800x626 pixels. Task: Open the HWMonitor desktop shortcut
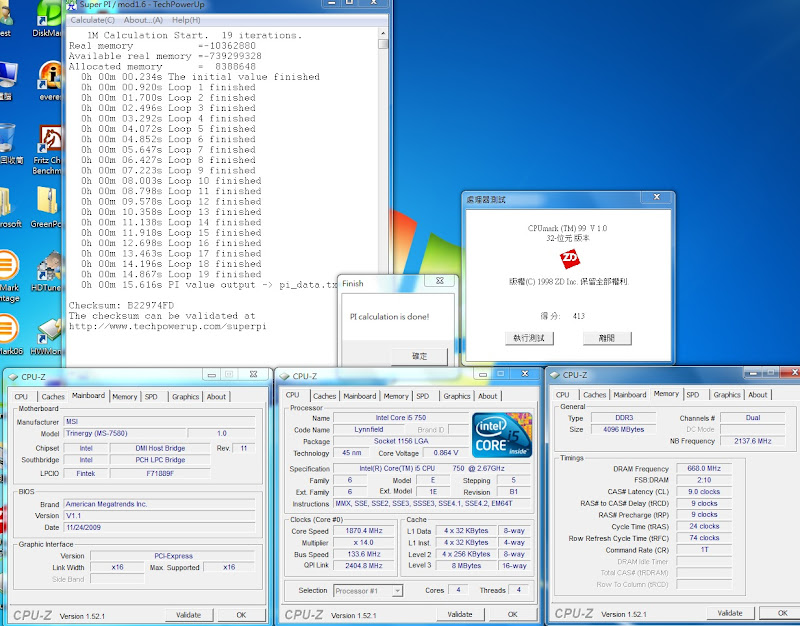47,337
